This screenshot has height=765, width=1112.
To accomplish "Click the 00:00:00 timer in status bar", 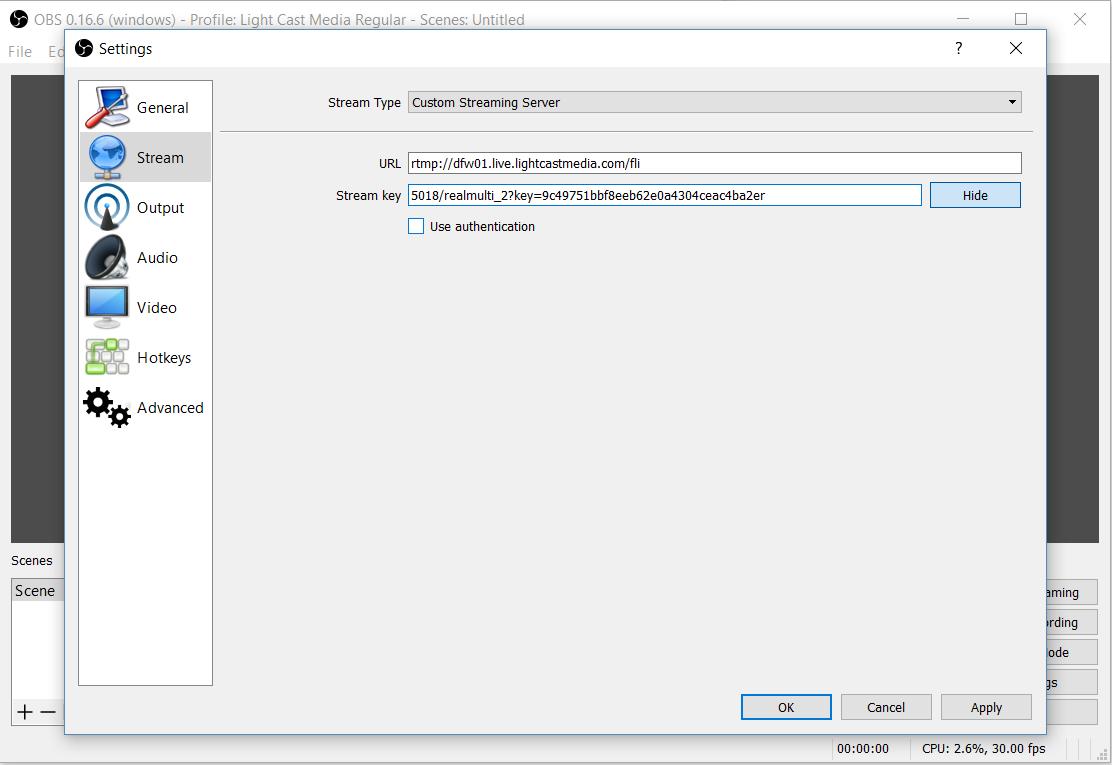I will click(862, 749).
